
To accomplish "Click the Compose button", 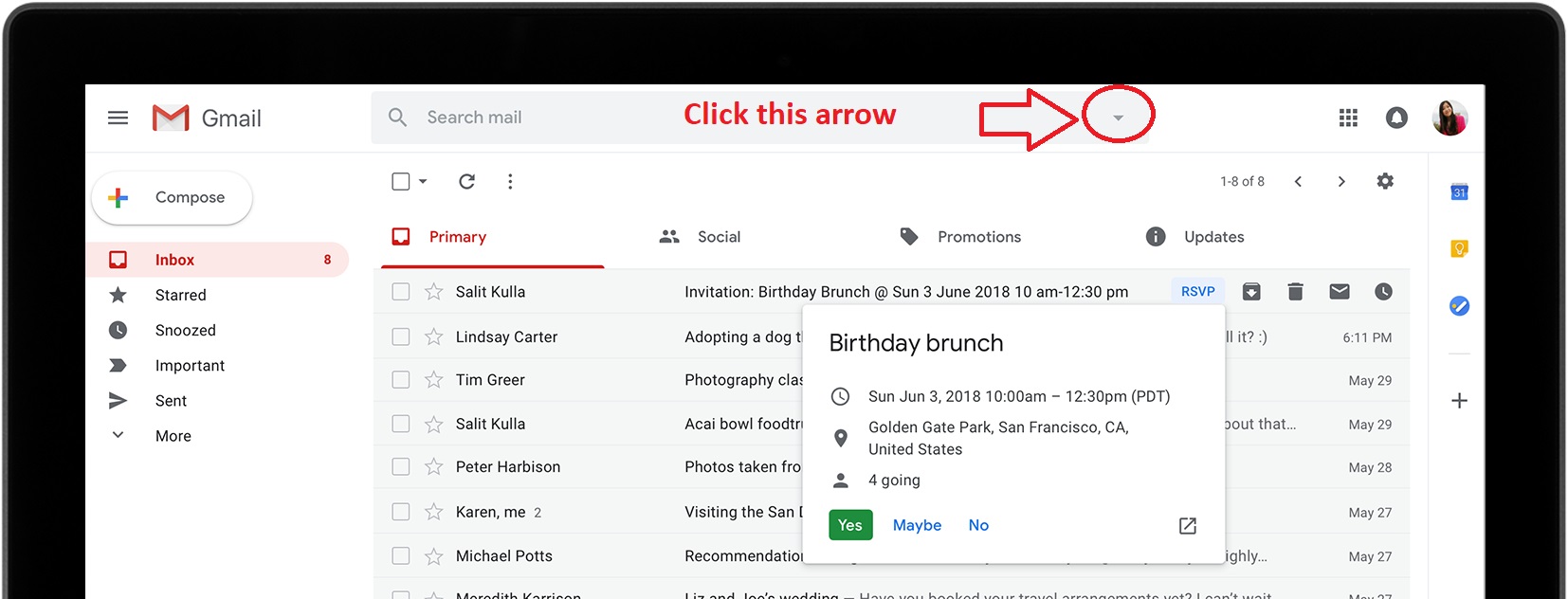I will (x=172, y=197).
